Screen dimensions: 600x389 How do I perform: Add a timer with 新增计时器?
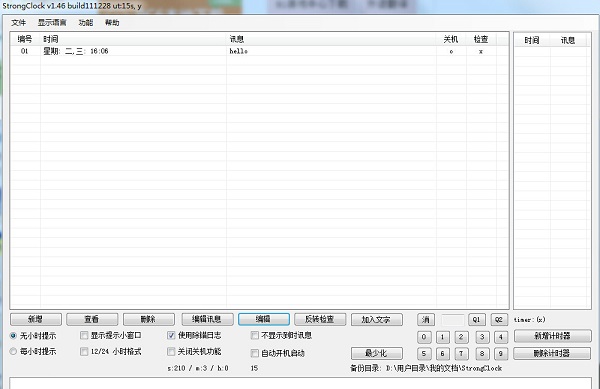click(x=553, y=336)
